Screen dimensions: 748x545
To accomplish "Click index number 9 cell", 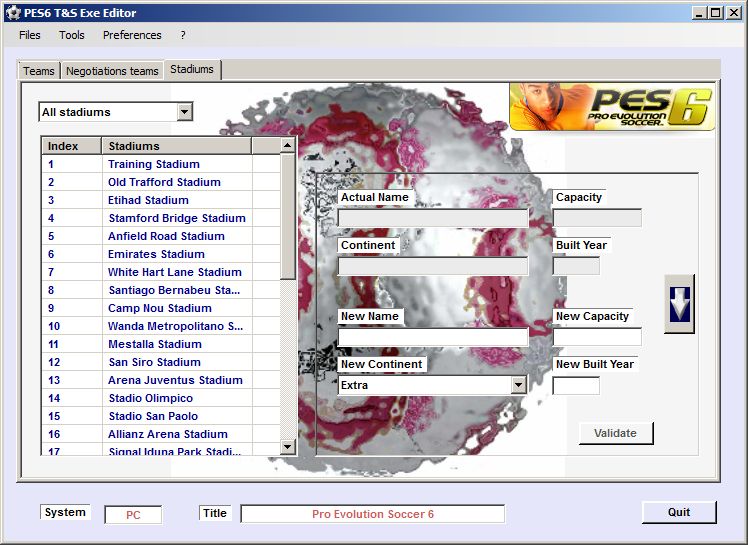I will [72, 308].
